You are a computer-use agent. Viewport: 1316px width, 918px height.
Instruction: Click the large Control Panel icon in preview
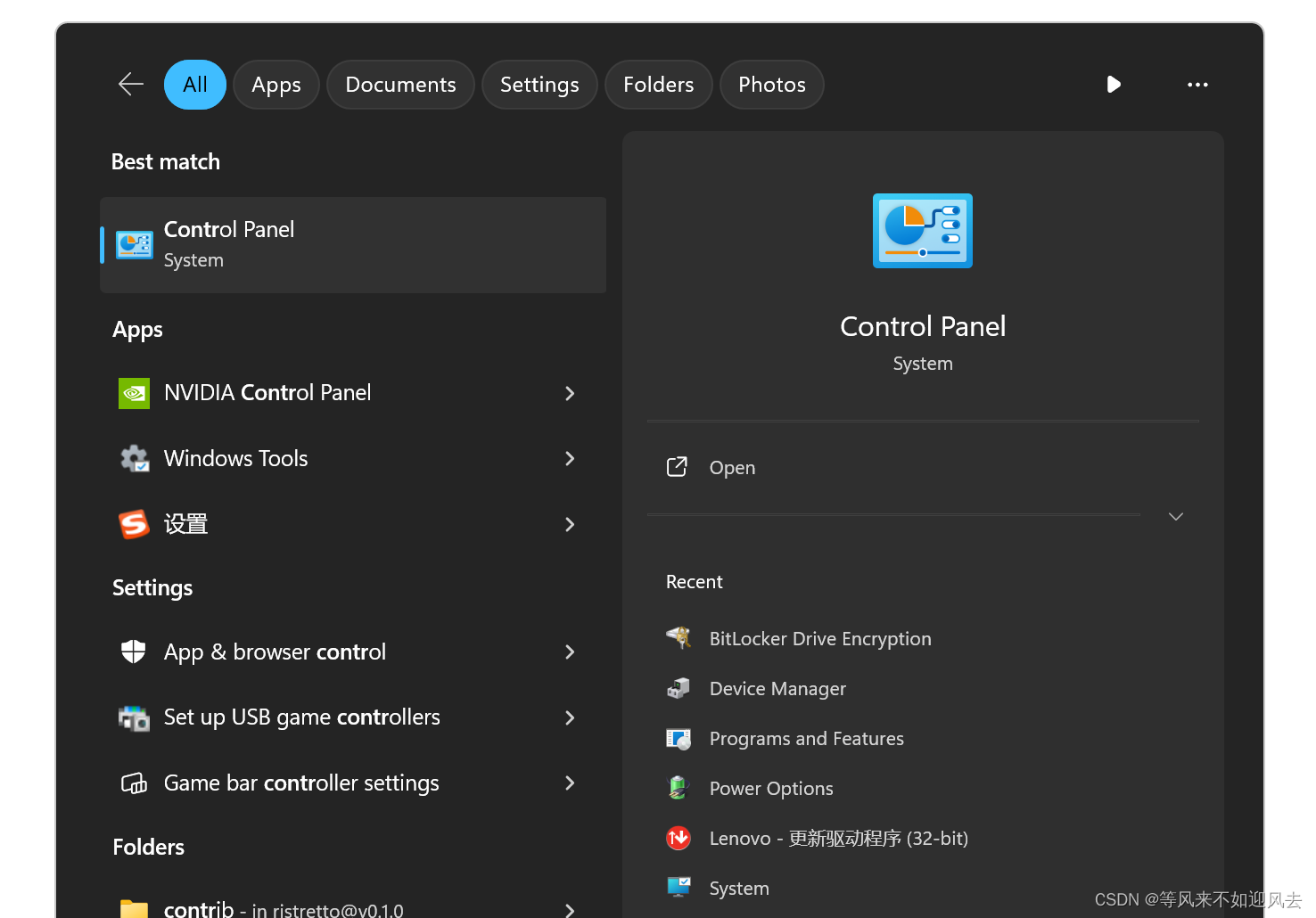coord(923,231)
